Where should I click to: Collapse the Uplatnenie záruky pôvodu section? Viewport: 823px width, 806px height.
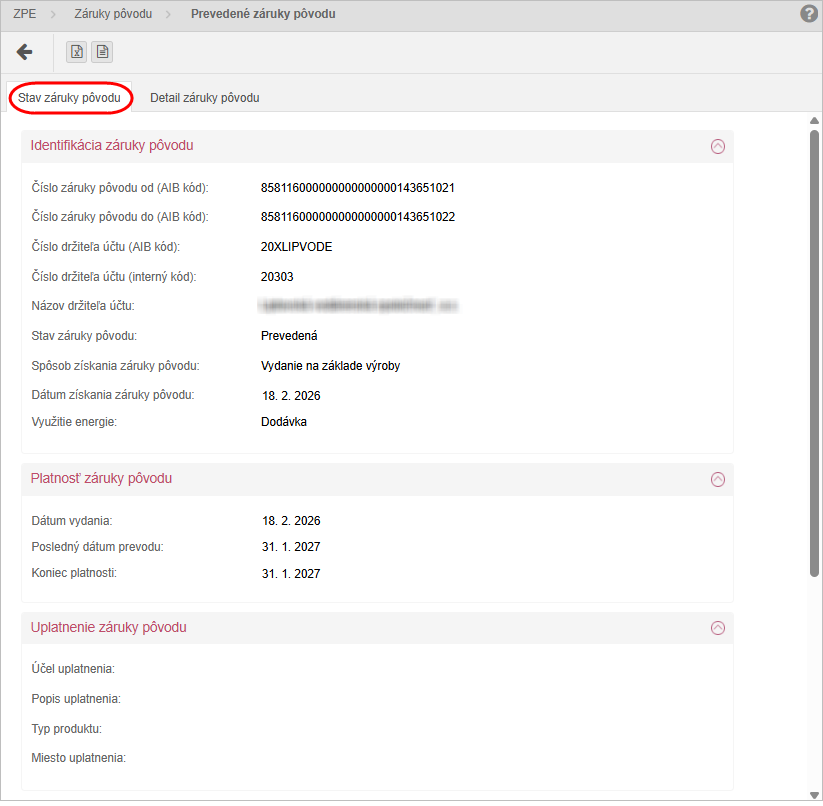coord(717,628)
